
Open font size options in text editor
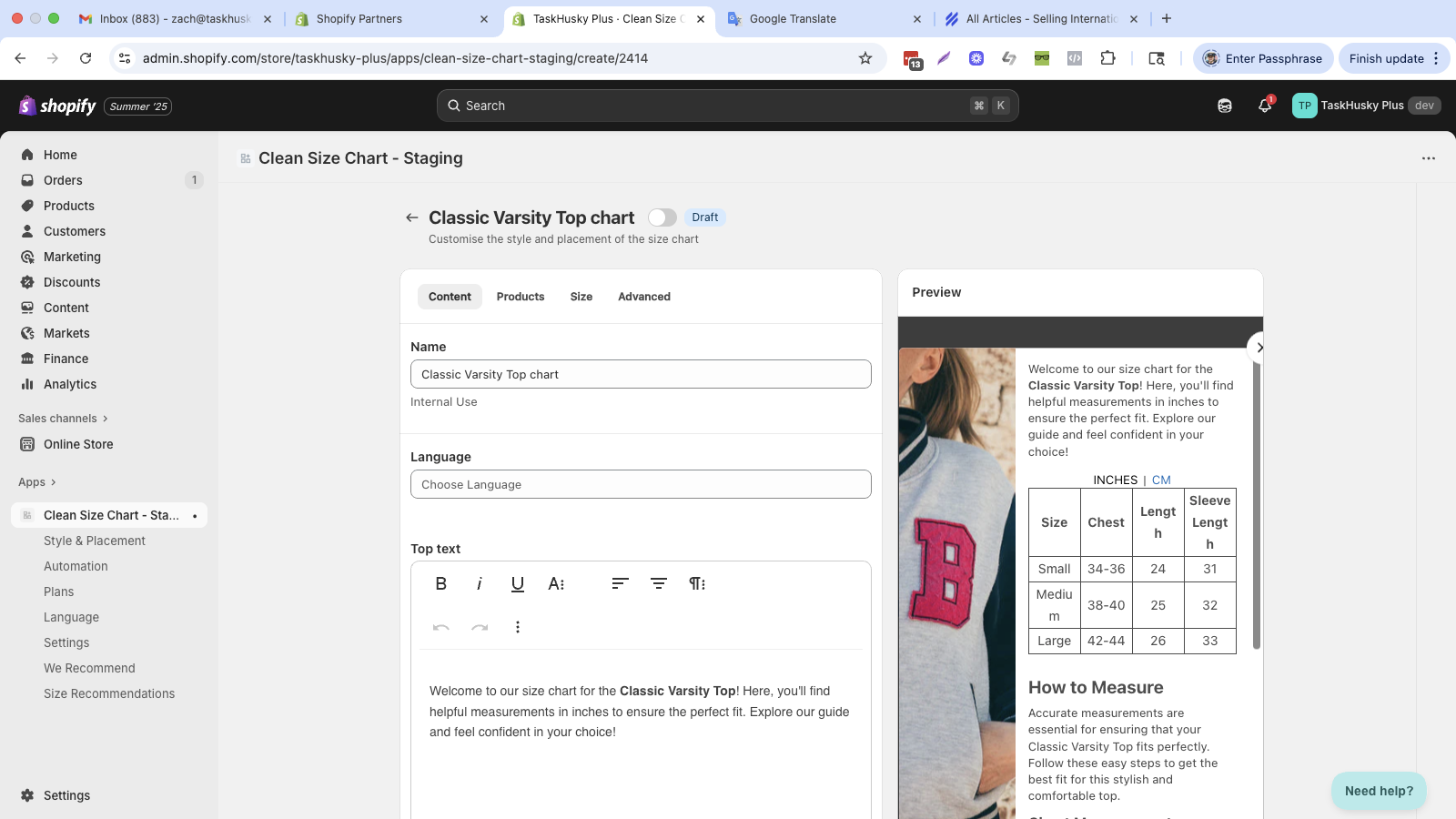pyautogui.click(x=557, y=584)
